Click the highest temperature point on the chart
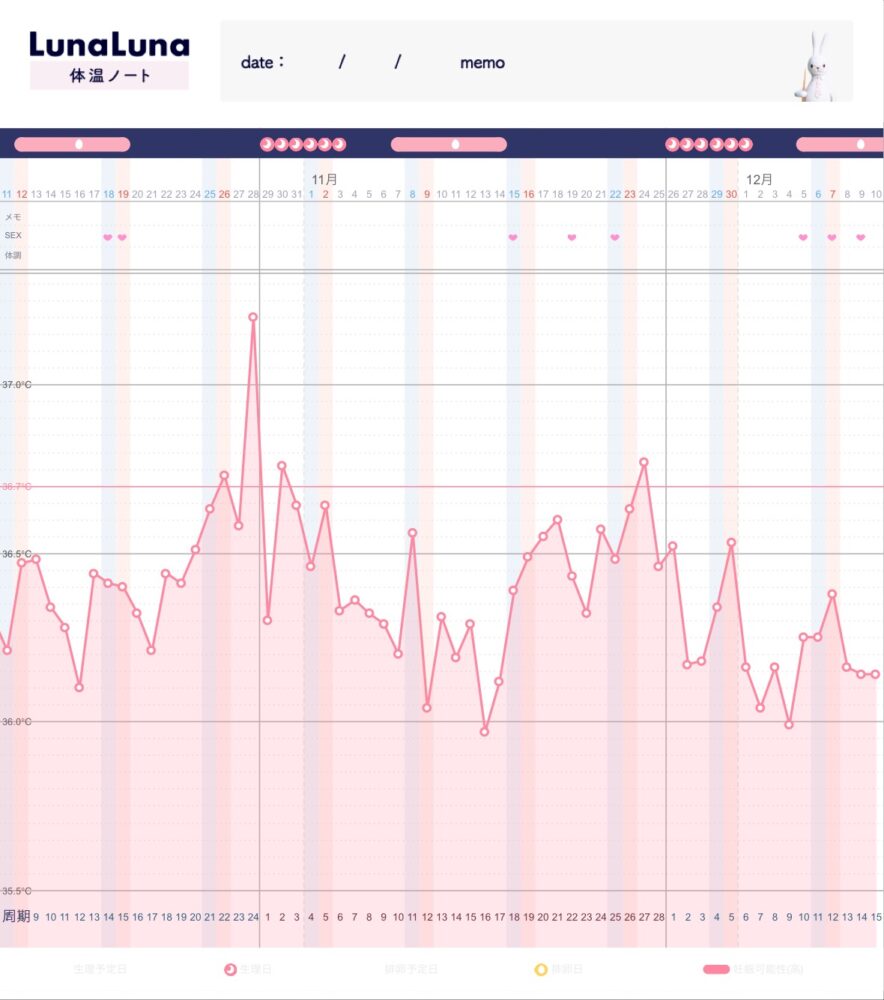 click(253, 317)
